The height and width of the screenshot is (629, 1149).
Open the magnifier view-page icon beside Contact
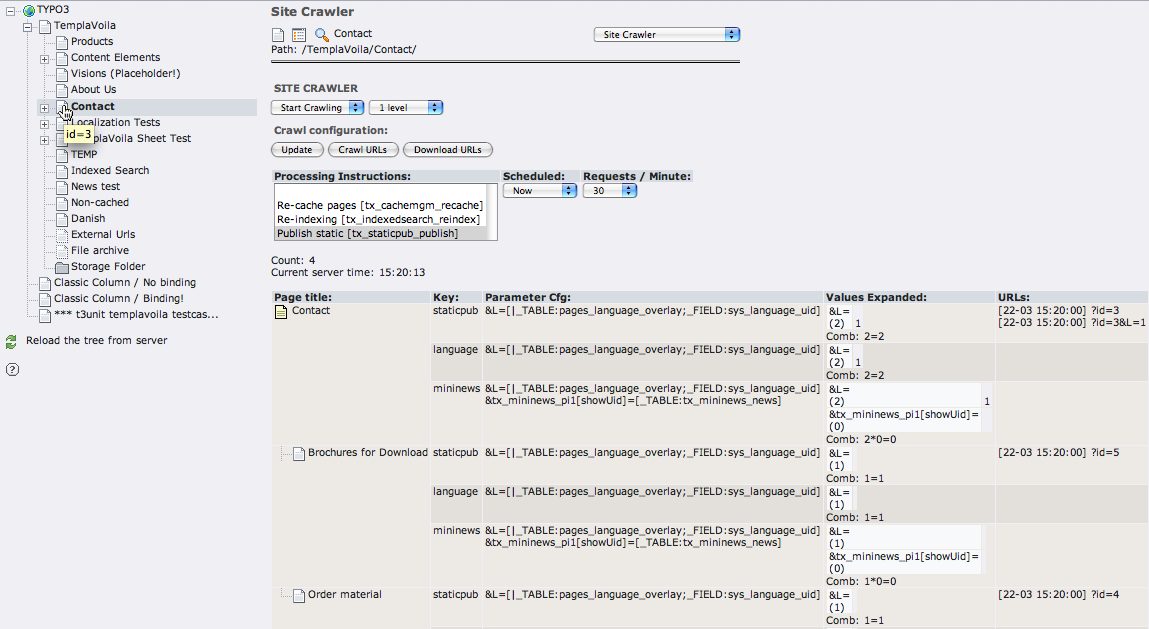321,35
